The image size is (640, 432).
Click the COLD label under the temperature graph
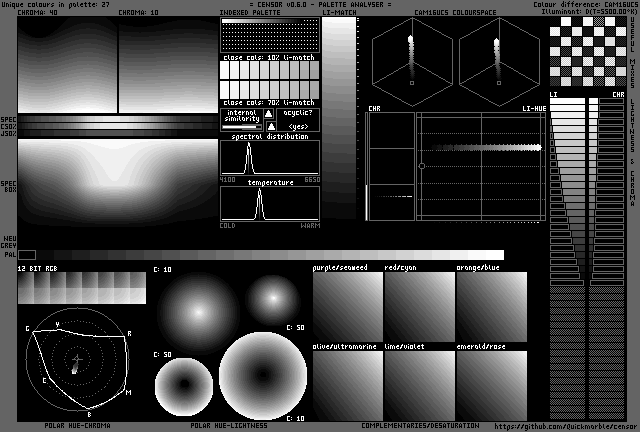coord(227,226)
